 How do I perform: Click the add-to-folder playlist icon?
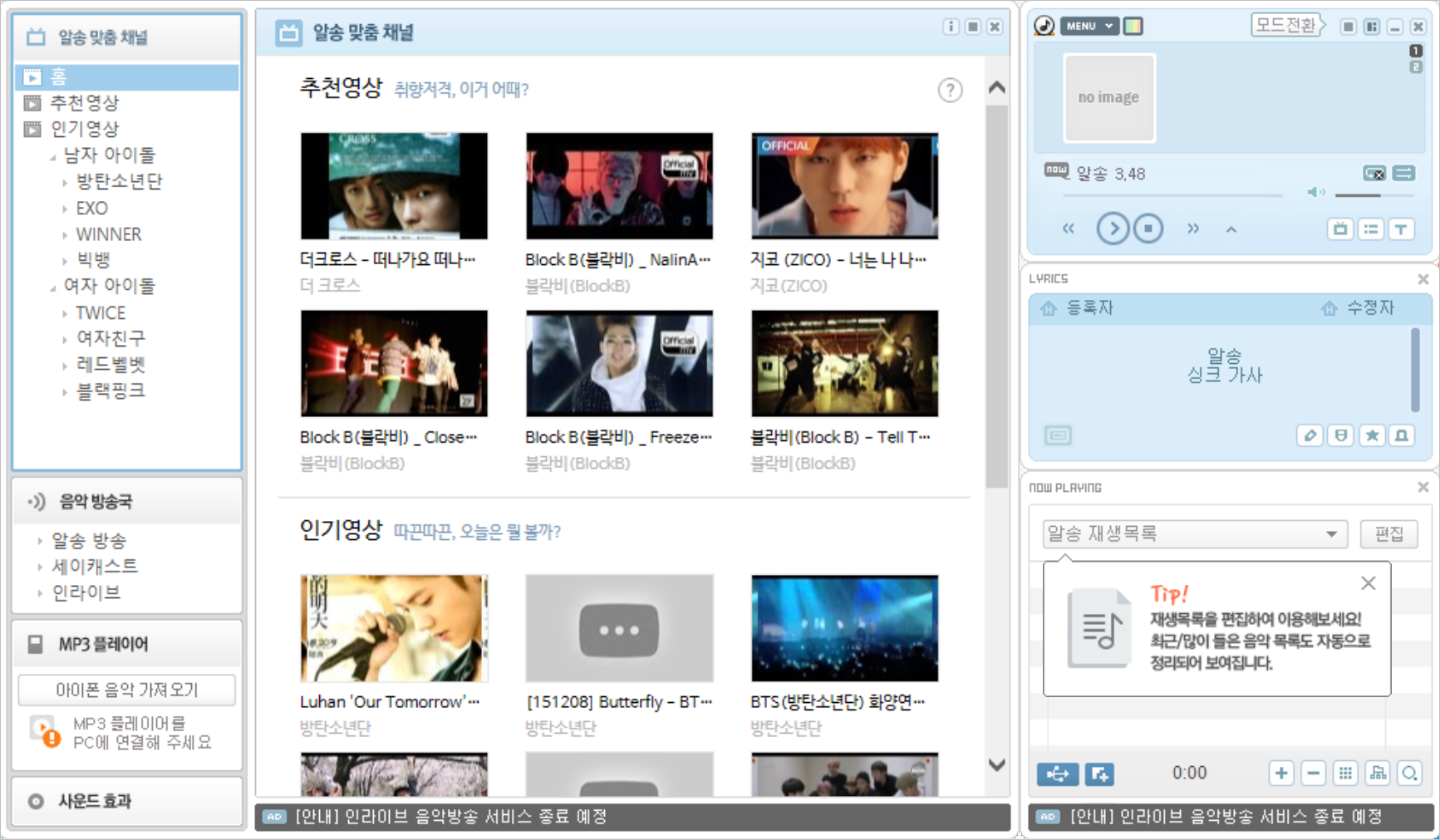coord(1099,774)
